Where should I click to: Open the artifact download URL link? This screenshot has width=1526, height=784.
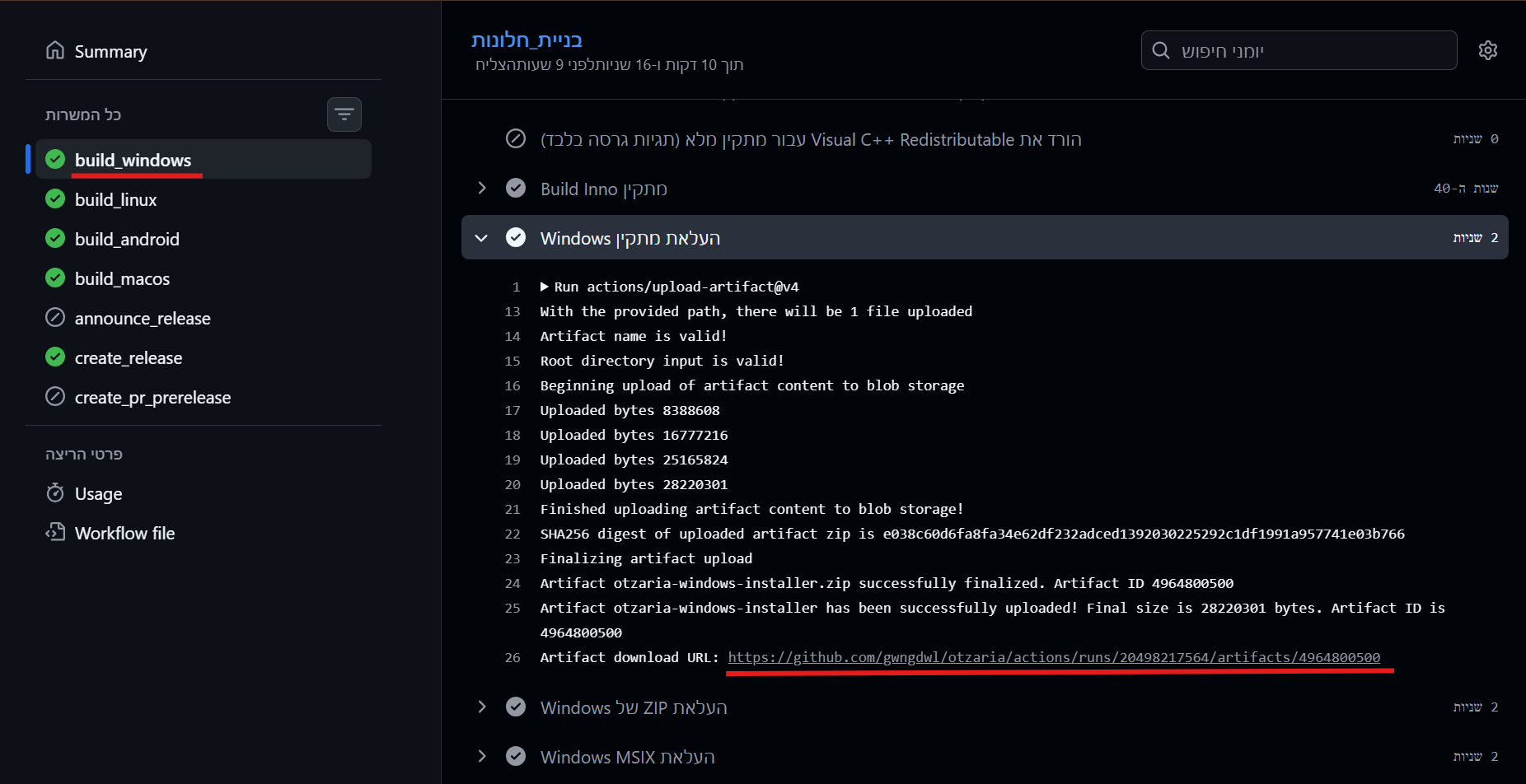click(1053, 657)
